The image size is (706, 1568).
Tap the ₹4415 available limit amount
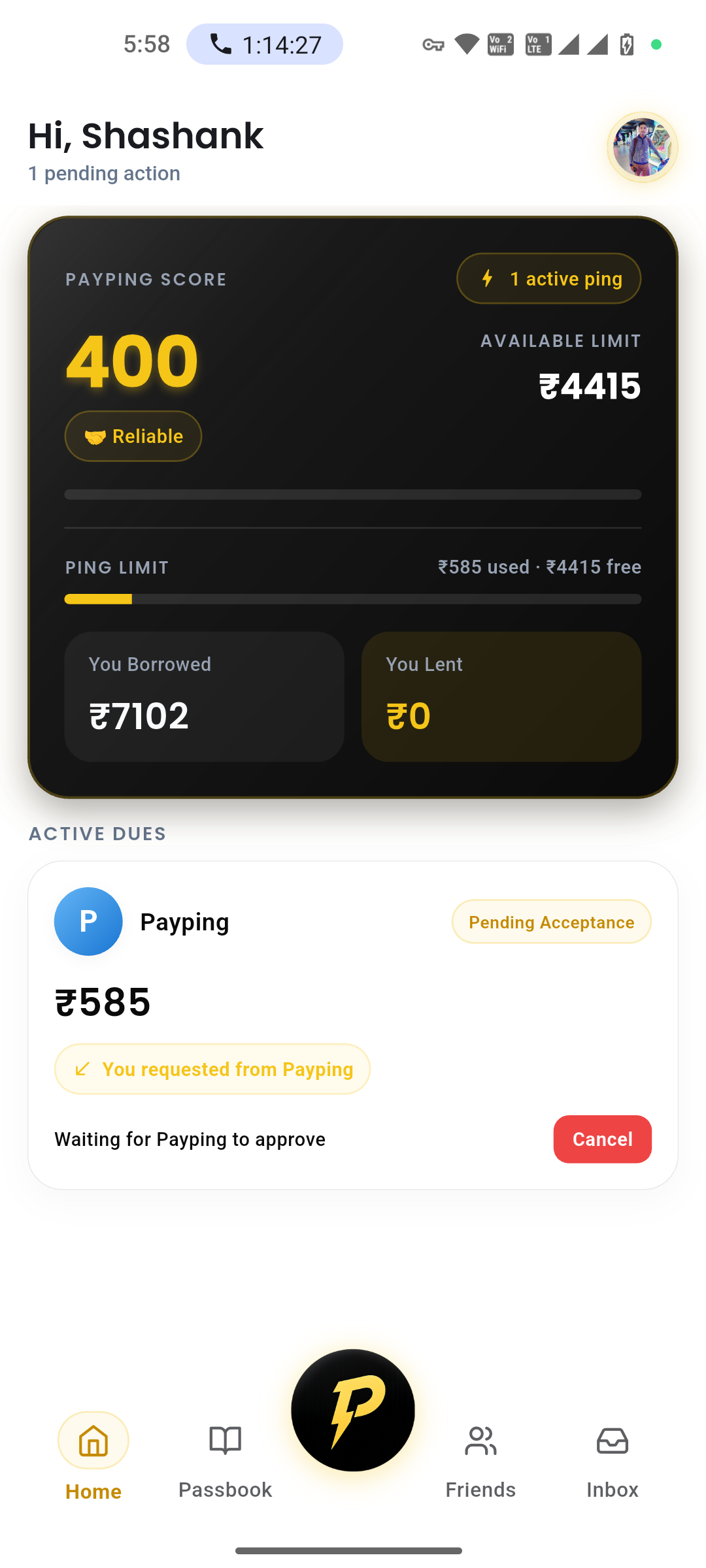click(590, 385)
